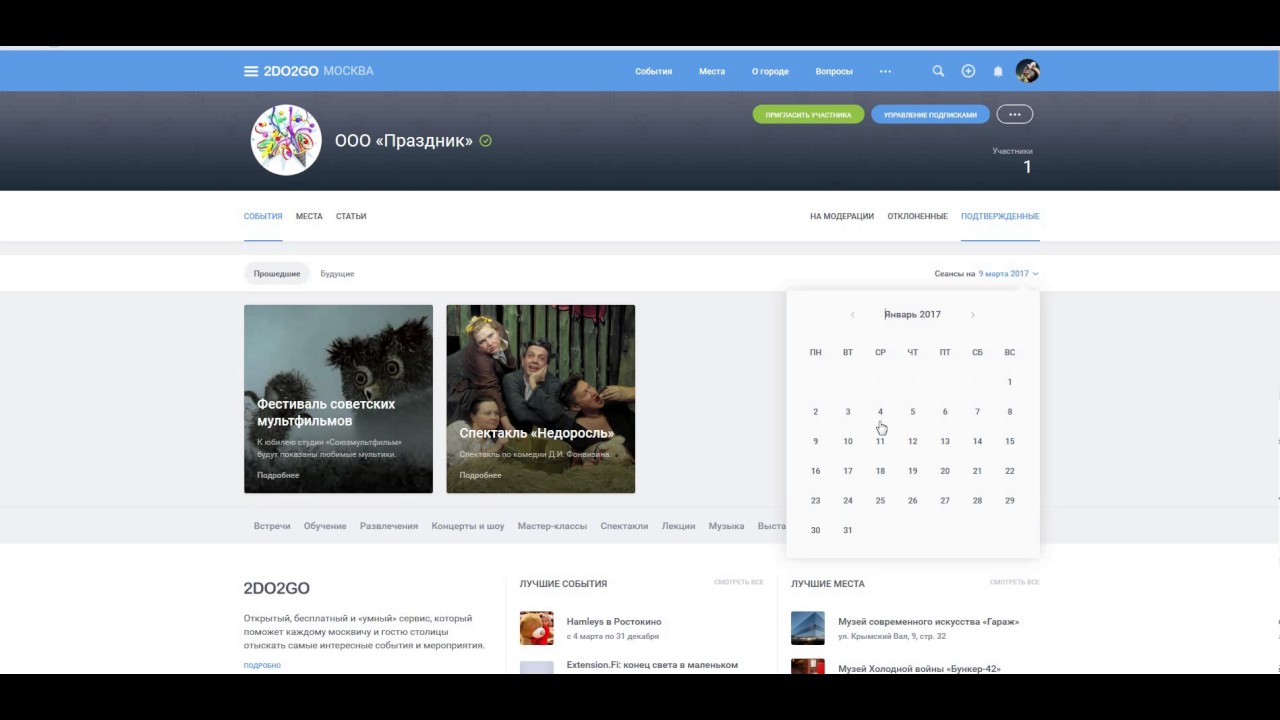Select the Спектакли category
1280x720 pixels.
[624, 526]
